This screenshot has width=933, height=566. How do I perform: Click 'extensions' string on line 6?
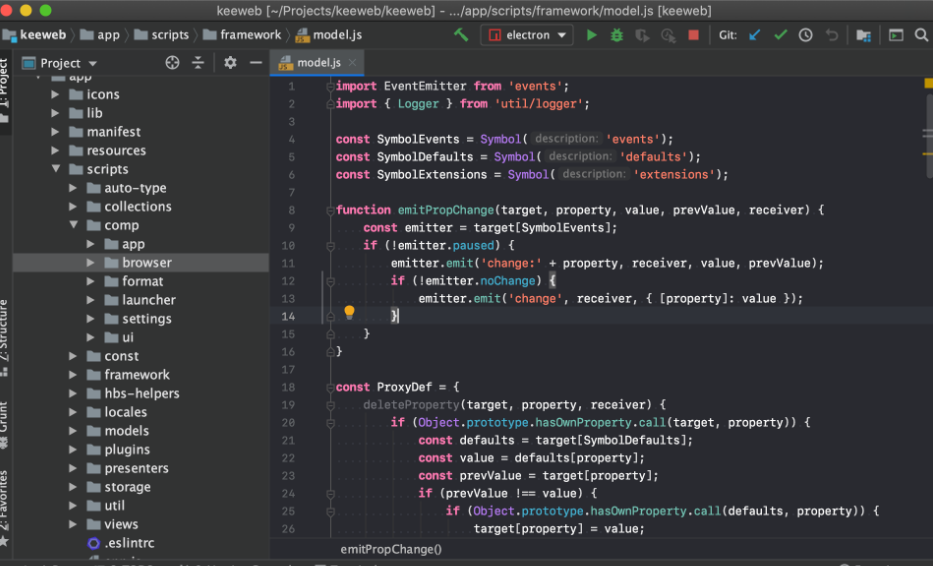tap(674, 174)
